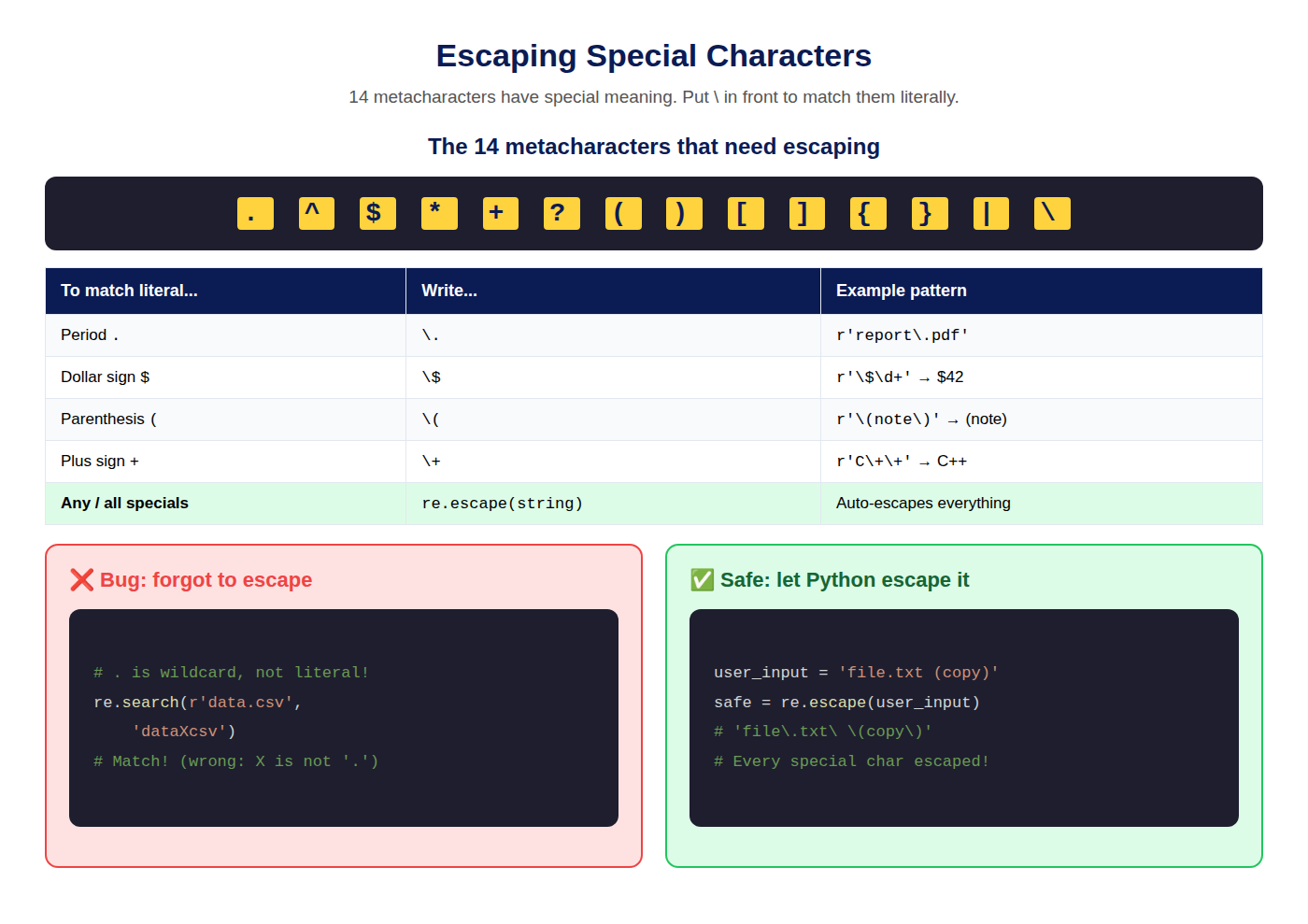Click the 'Example pattern' column header
Image resolution: width=1308 pixels, height=924 pixels.
[1042, 291]
